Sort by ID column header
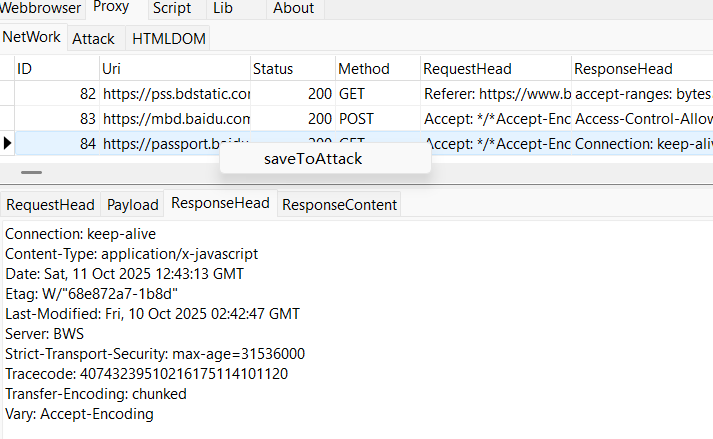The image size is (713, 439). (56, 69)
